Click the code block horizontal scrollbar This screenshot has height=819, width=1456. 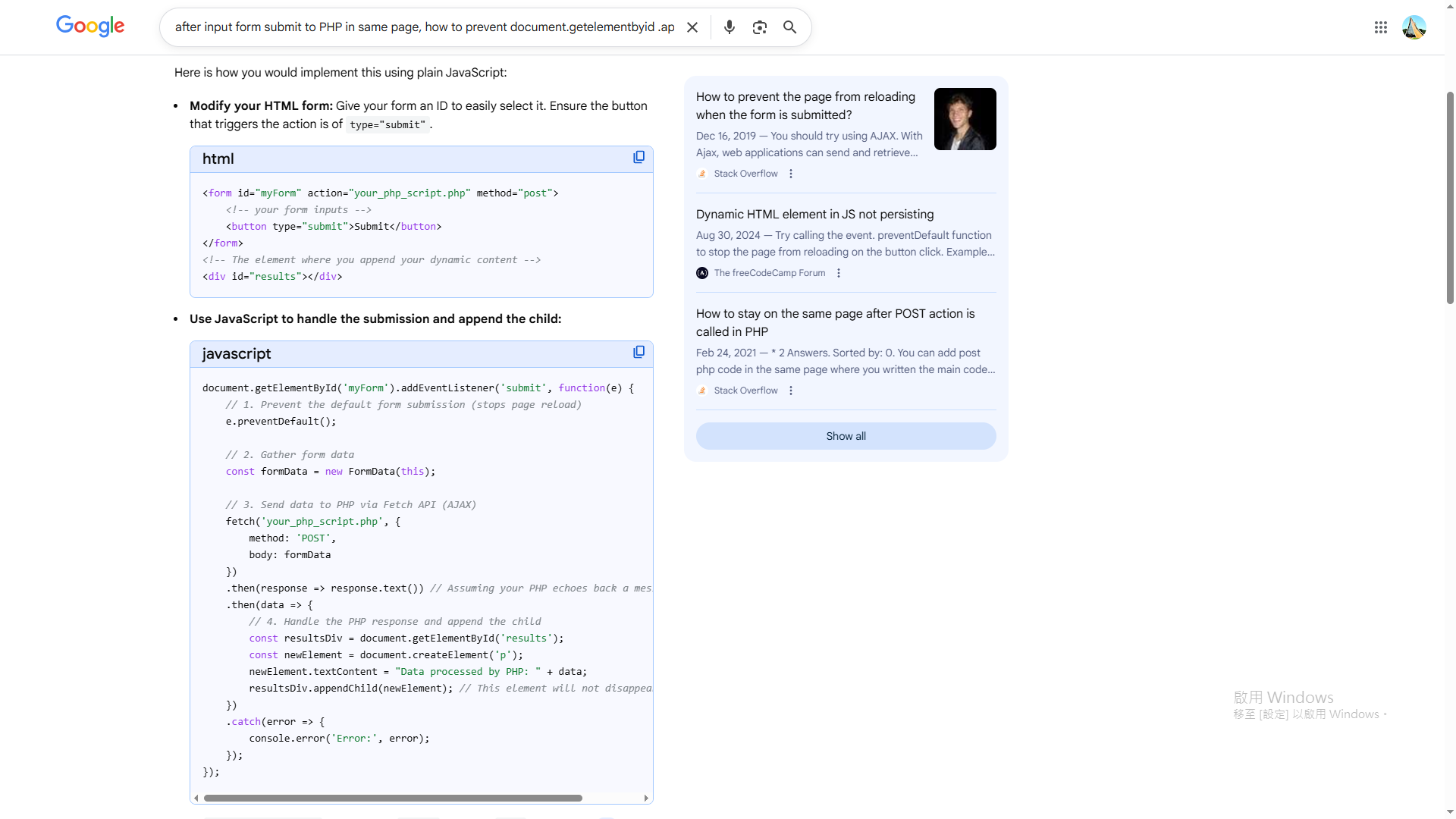pos(393,798)
